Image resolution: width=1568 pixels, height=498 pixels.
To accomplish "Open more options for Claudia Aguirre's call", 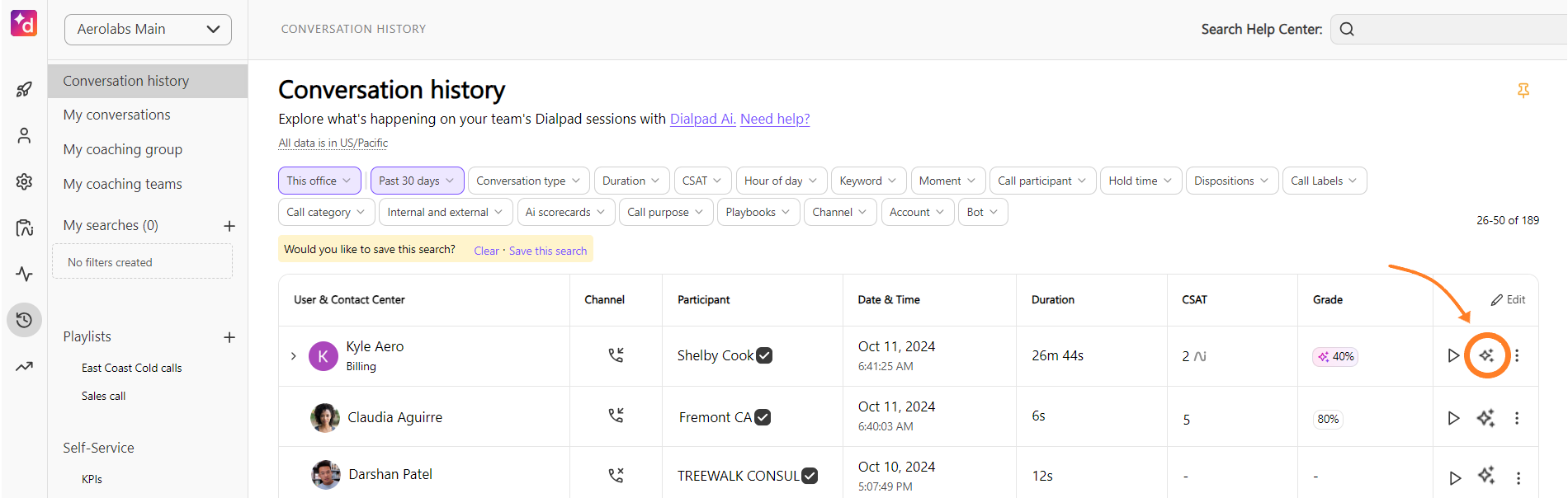I will [x=1517, y=418].
